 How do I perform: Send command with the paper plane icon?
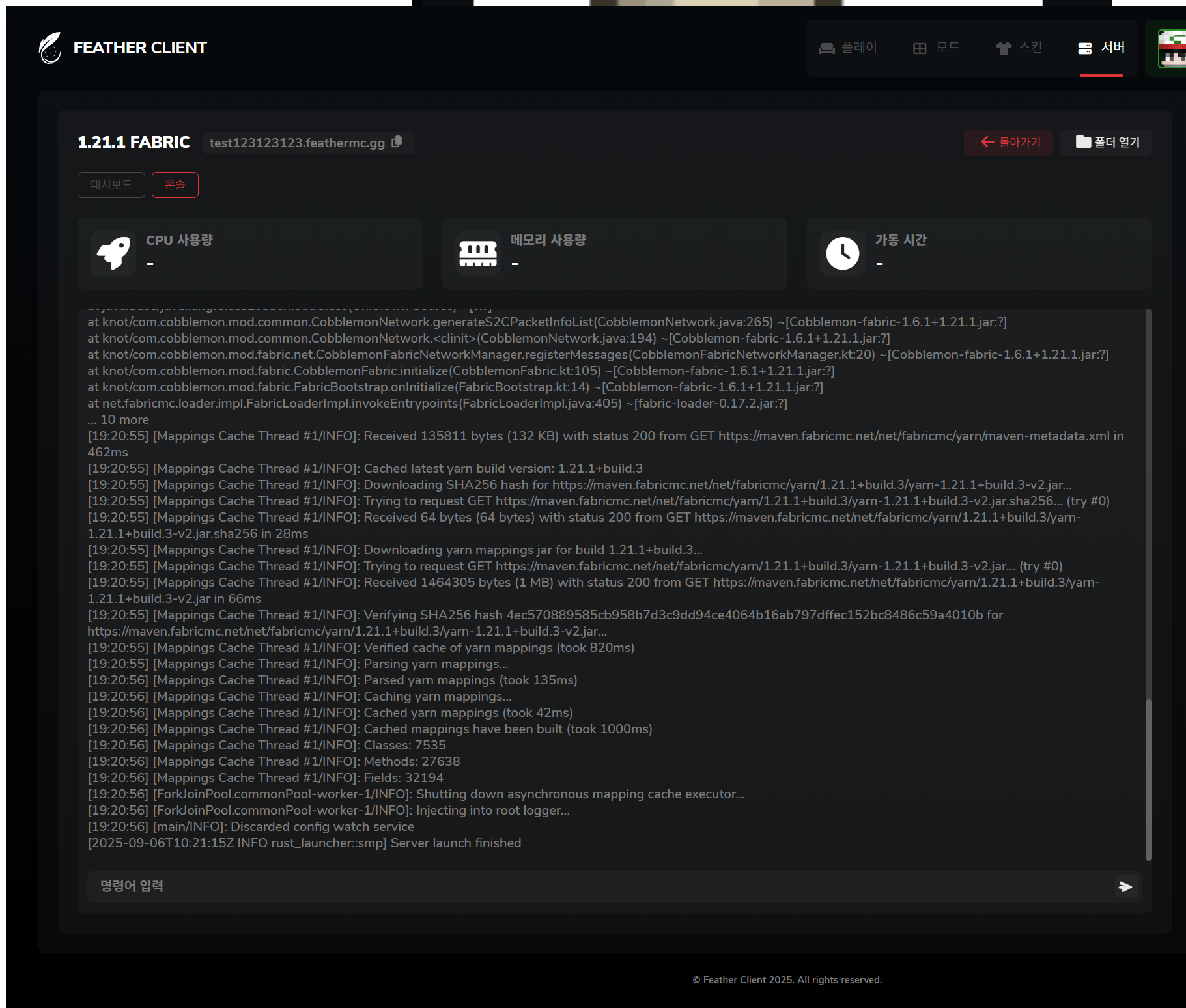tap(1125, 886)
